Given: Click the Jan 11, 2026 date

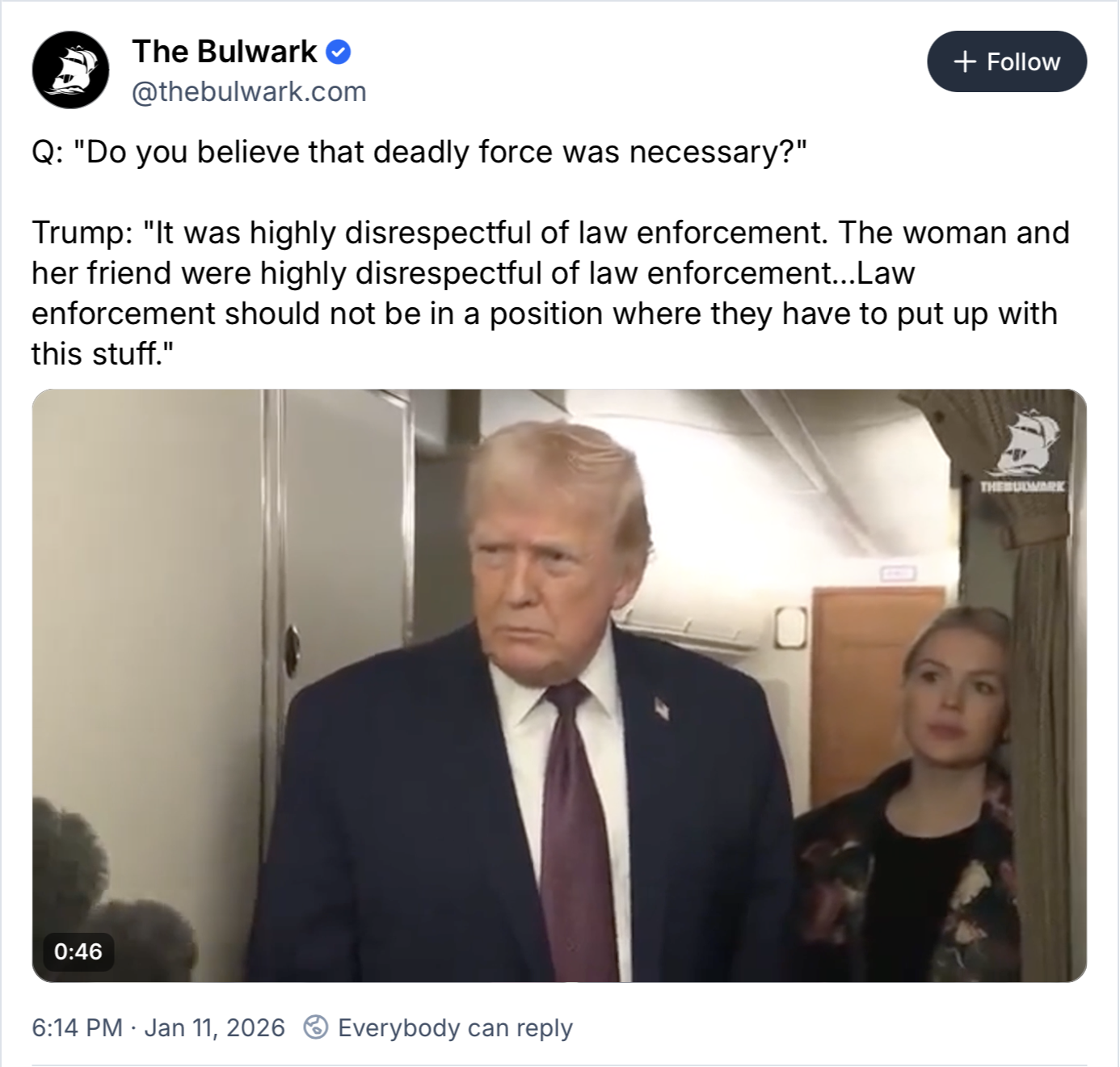Looking at the screenshot, I should (214, 1027).
